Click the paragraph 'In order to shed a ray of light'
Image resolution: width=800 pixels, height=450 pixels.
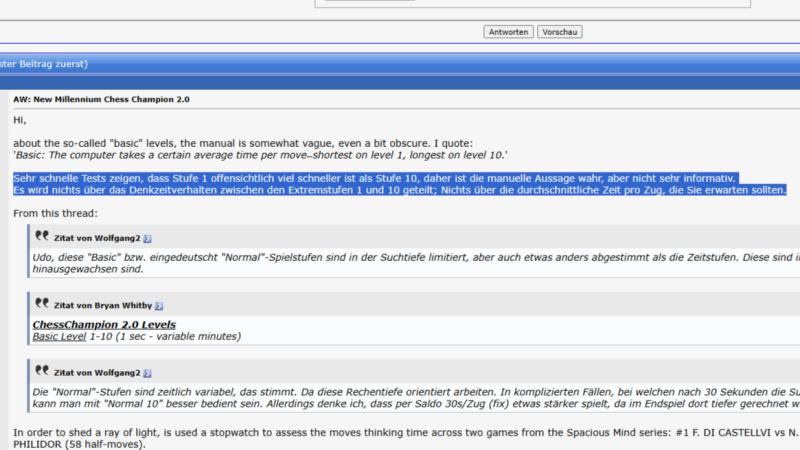[406, 438]
